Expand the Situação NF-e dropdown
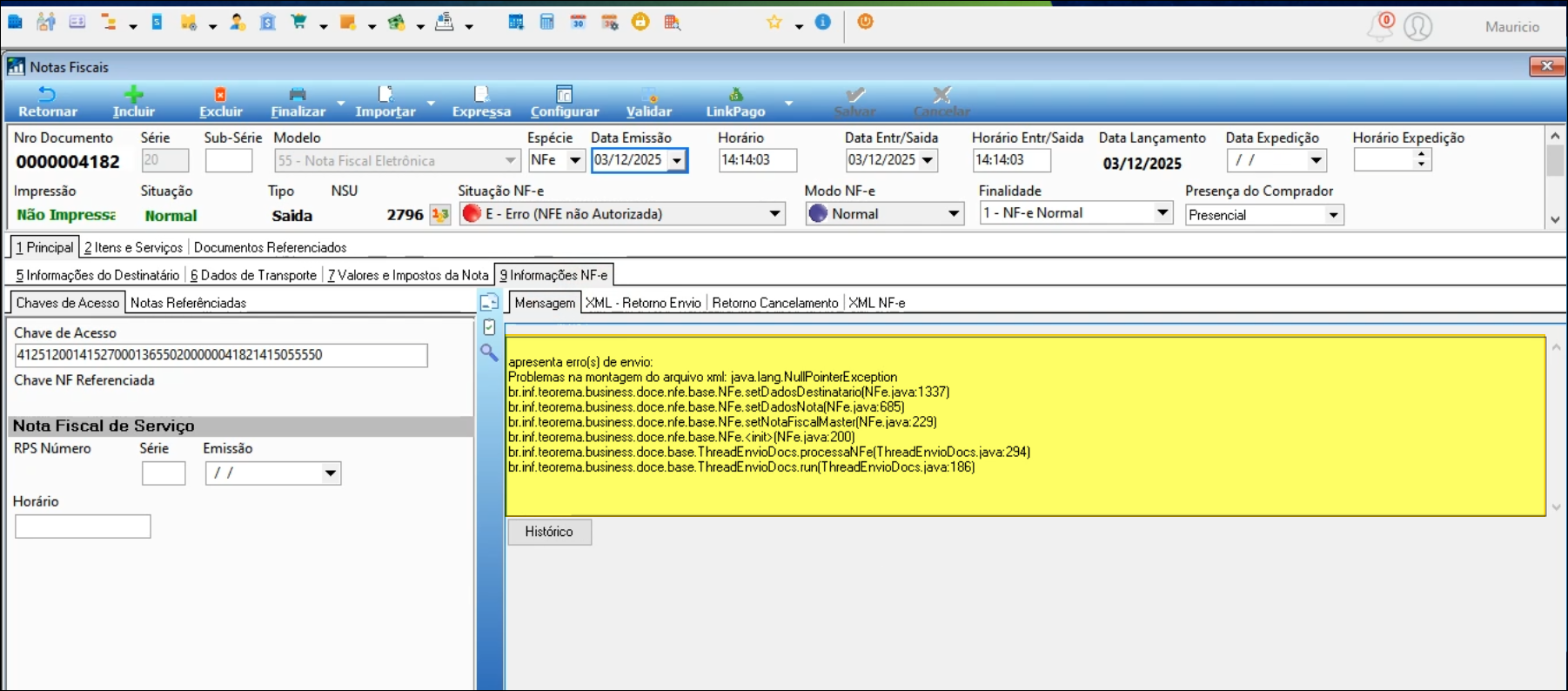The height and width of the screenshot is (691, 1568). tap(774, 214)
